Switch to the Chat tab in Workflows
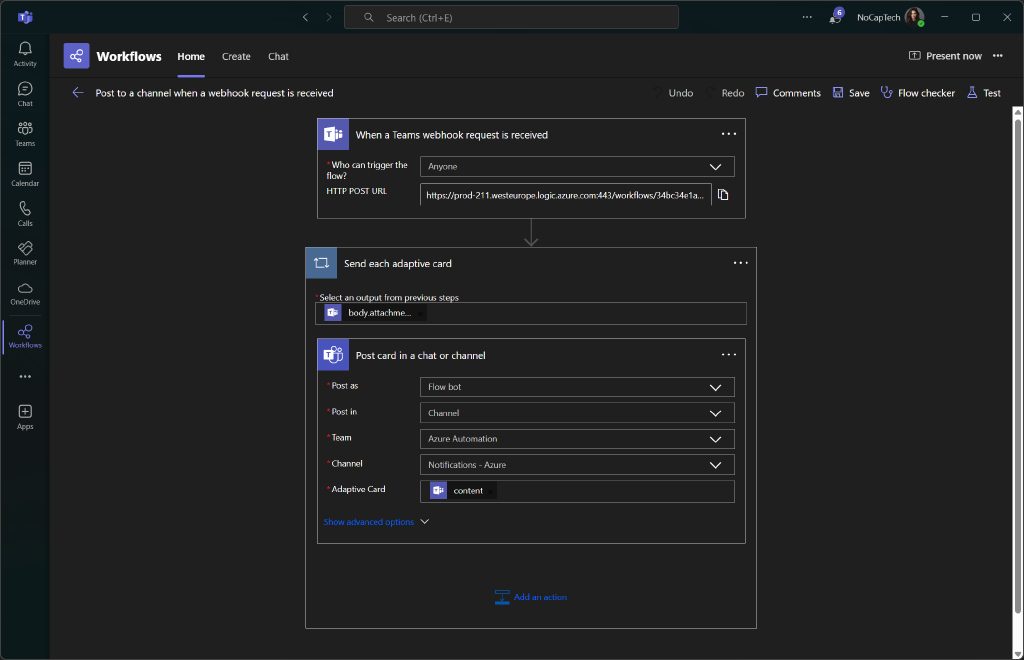 click(x=278, y=57)
